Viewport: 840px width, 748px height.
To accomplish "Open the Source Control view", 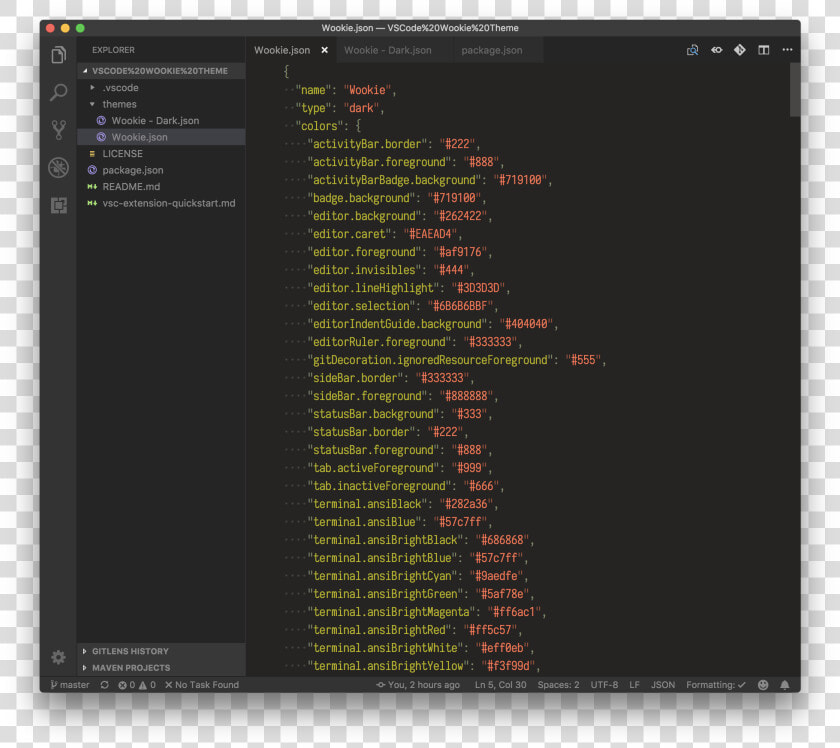I will tap(58, 130).
